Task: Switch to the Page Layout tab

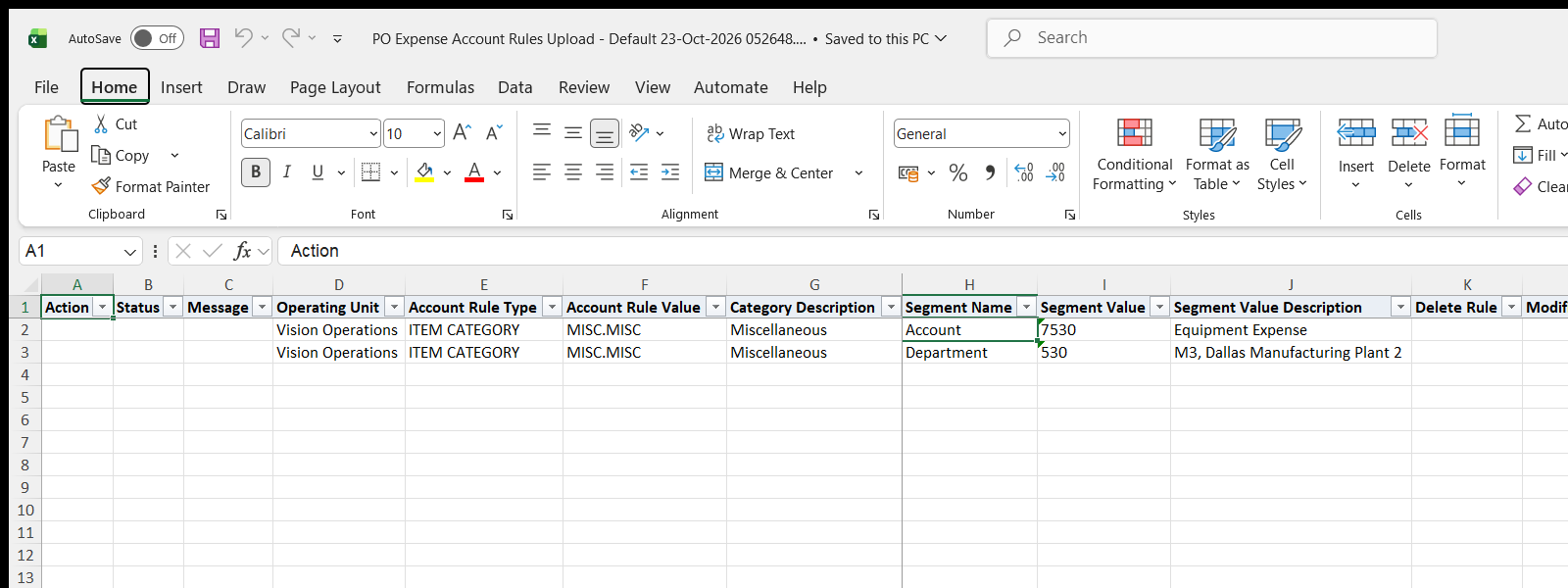Action: point(335,87)
